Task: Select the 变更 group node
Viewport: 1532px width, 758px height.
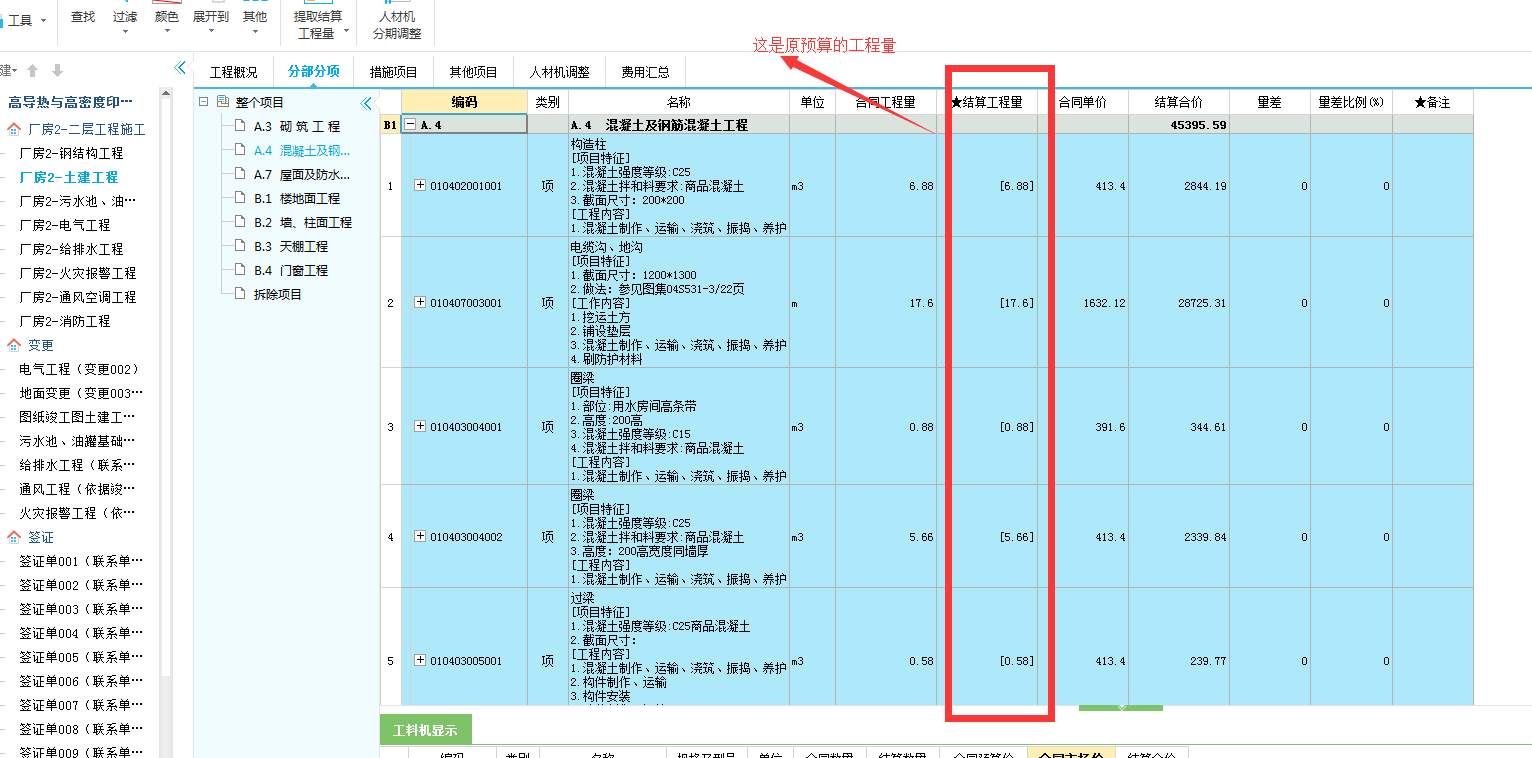Action: pos(40,345)
